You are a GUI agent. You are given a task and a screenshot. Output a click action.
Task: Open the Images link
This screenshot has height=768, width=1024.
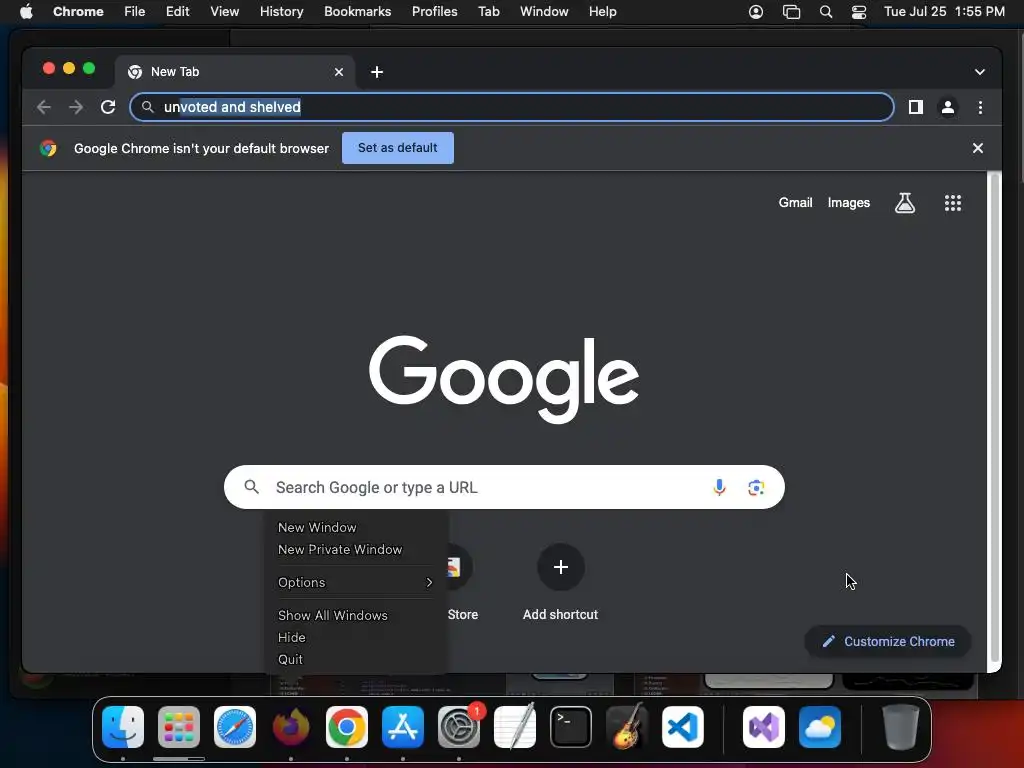point(848,203)
